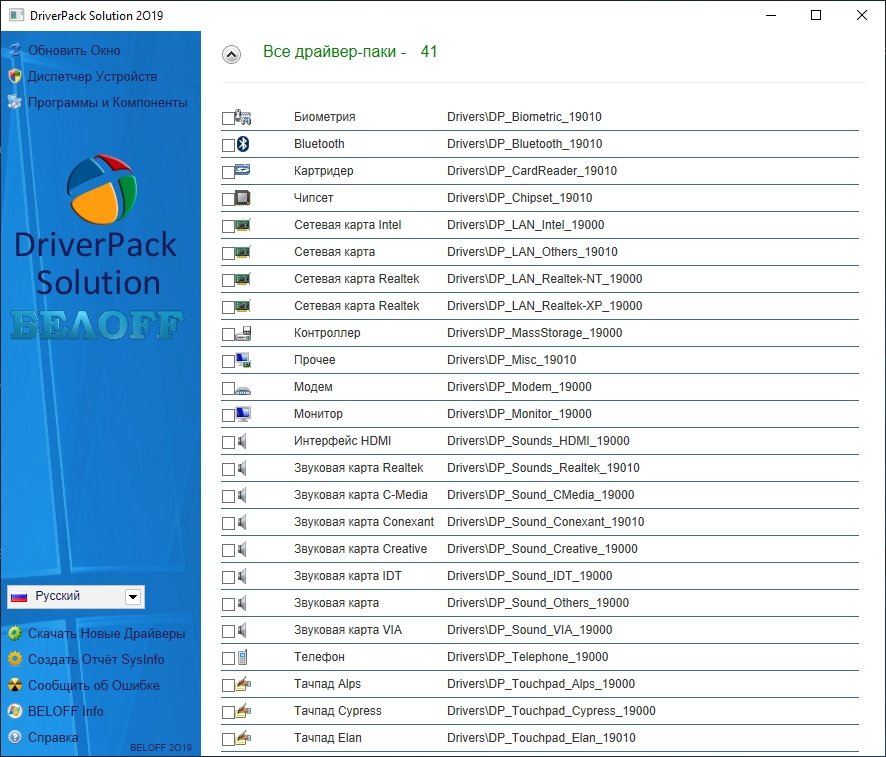Viewport: 886px width, 757px height.
Task: Click the speaker icon for Звуковая карта IDT
Action: (x=242, y=576)
